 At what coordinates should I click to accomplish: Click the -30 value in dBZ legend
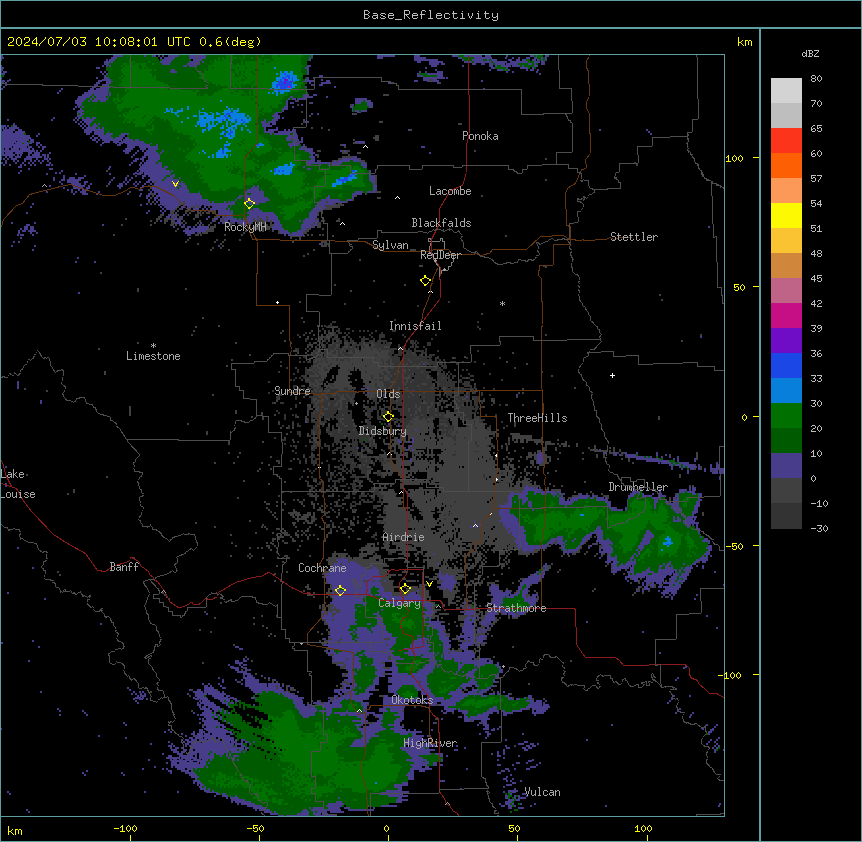pyautogui.click(x=819, y=528)
